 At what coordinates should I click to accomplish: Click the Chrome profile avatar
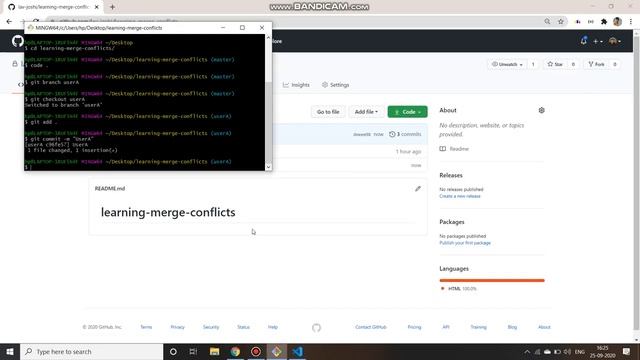[x=617, y=22]
